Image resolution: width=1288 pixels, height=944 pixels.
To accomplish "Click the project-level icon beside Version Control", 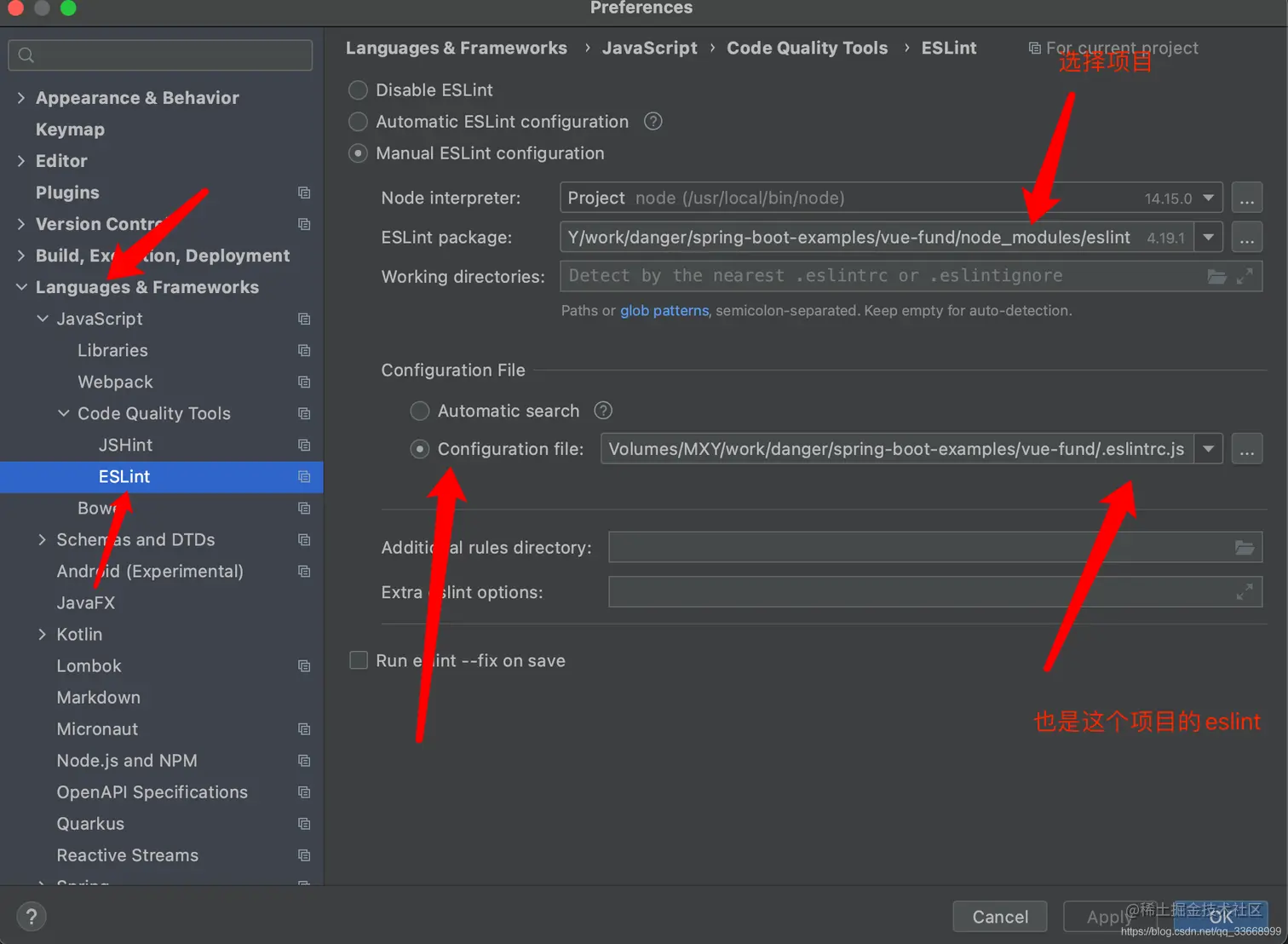I will click(304, 224).
